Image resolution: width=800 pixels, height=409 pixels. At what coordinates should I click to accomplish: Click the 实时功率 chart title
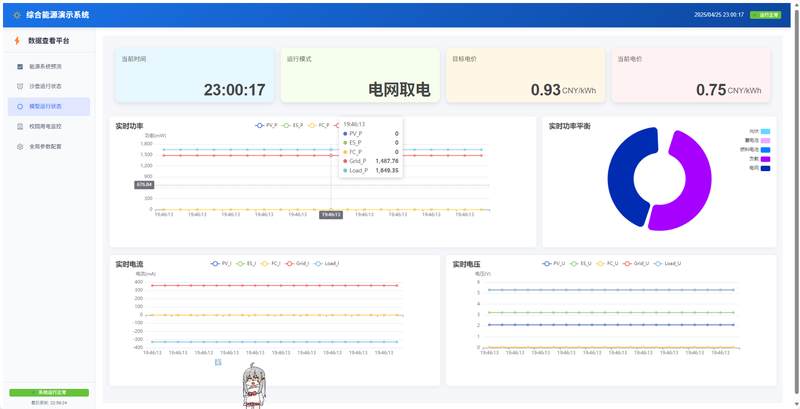[130, 125]
